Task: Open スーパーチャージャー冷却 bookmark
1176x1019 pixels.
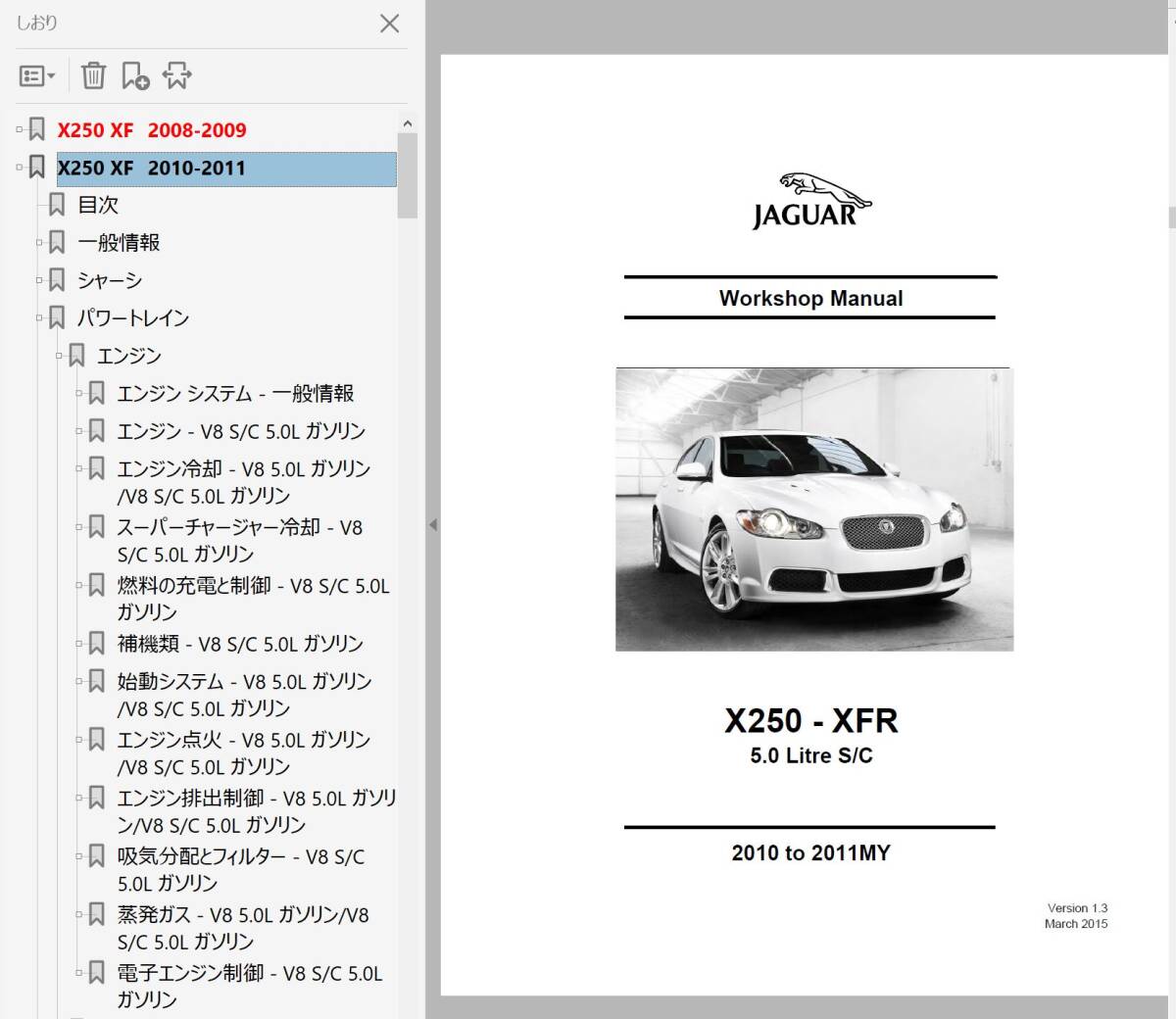Action: pos(240,541)
